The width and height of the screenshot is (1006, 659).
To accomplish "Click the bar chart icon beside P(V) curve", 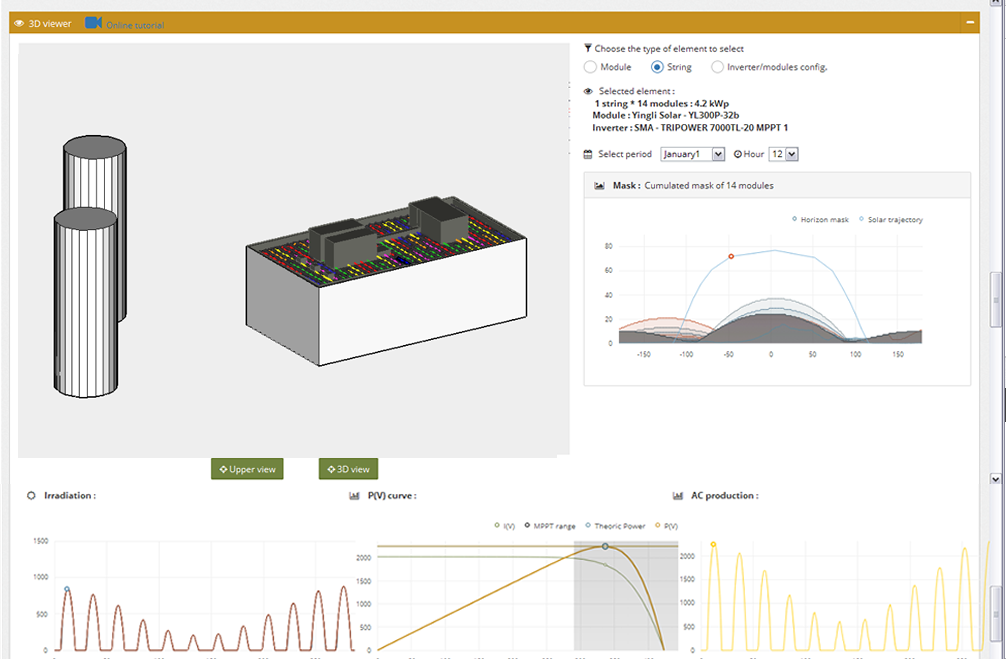I will coord(354,496).
